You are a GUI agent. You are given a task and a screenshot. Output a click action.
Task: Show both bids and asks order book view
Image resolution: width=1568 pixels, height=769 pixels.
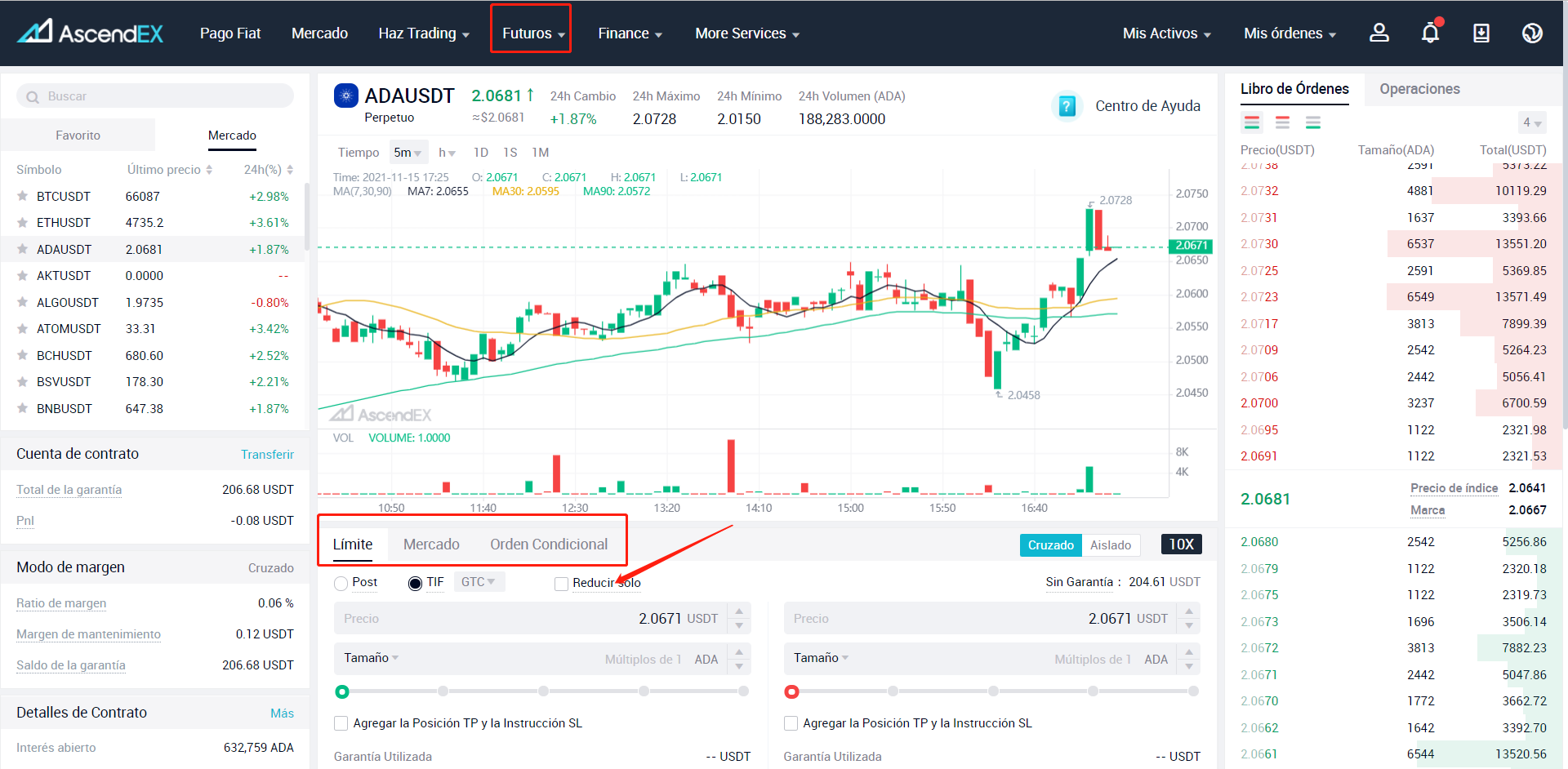click(1252, 122)
